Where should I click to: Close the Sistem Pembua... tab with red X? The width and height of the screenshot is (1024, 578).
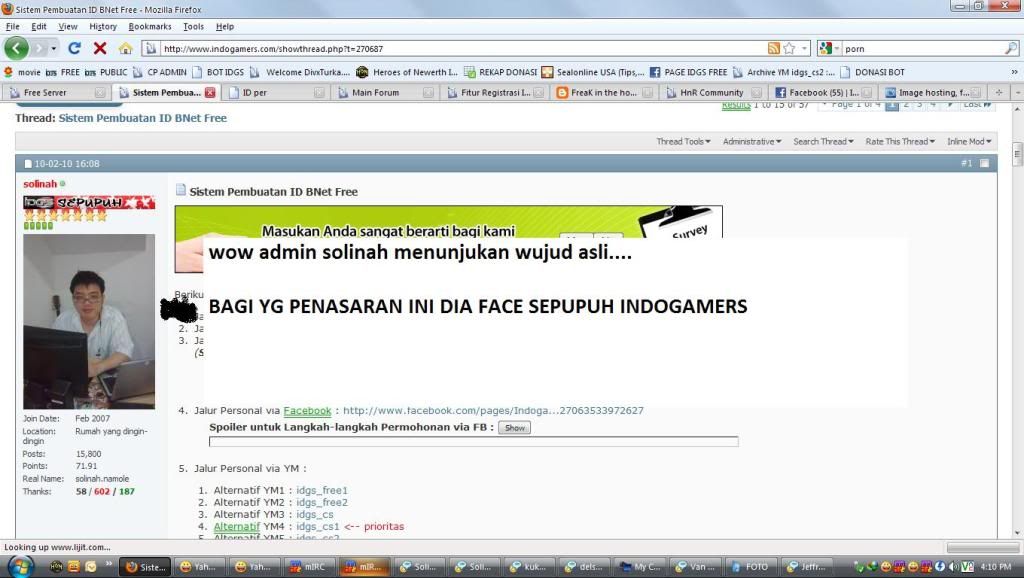(210, 93)
